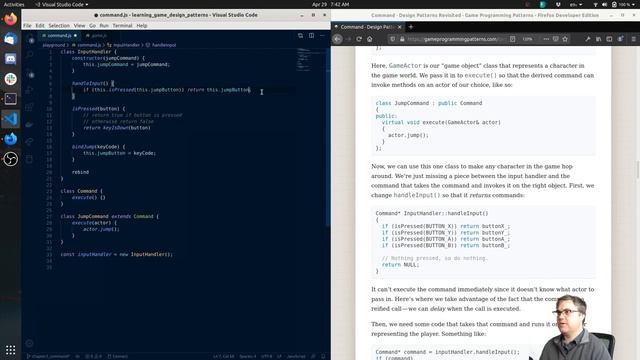Split the VS Code editor to the right
The image size is (640, 360).
(311, 36)
